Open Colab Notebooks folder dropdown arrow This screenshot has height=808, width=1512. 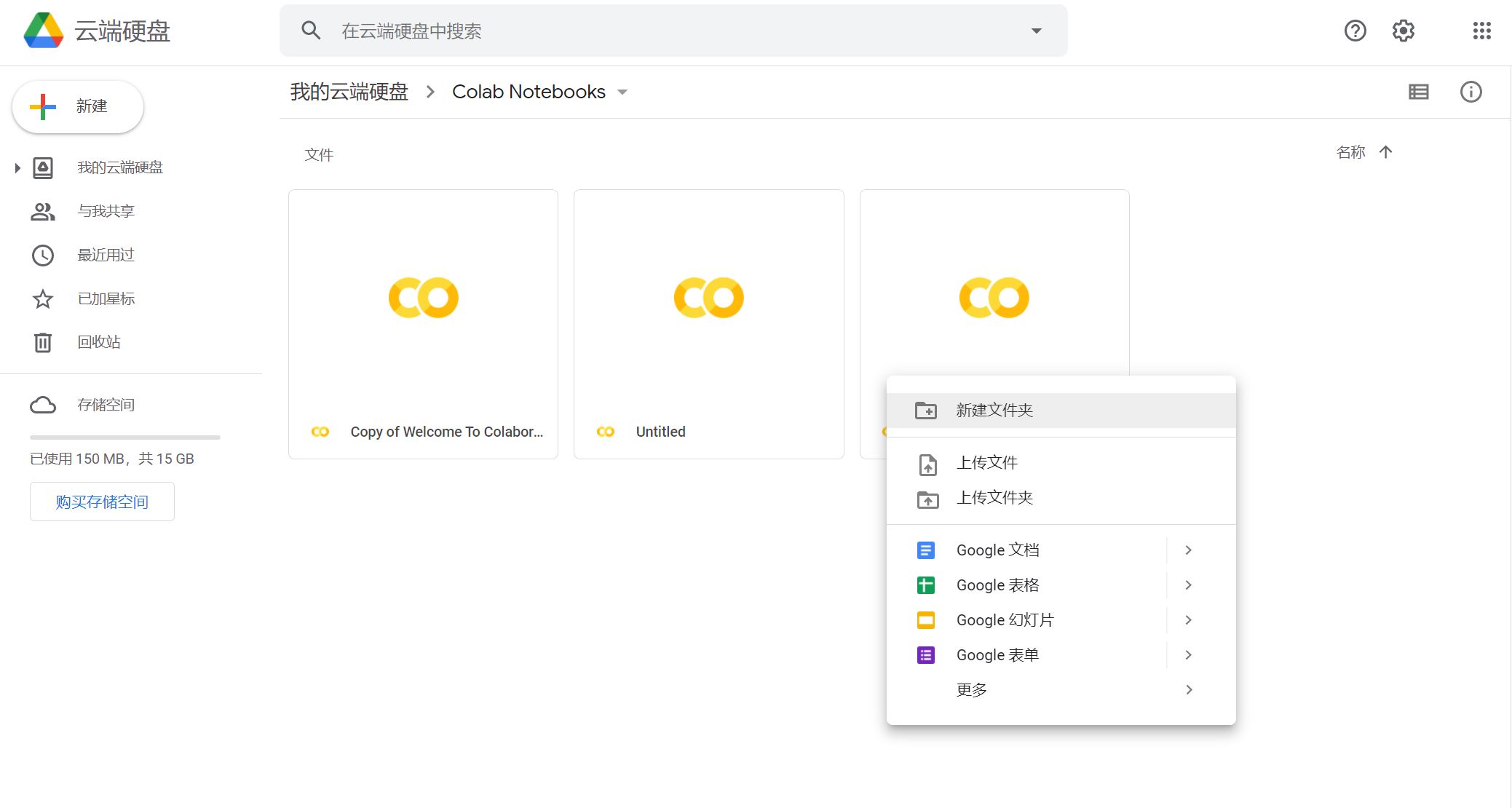tap(622, 92)
